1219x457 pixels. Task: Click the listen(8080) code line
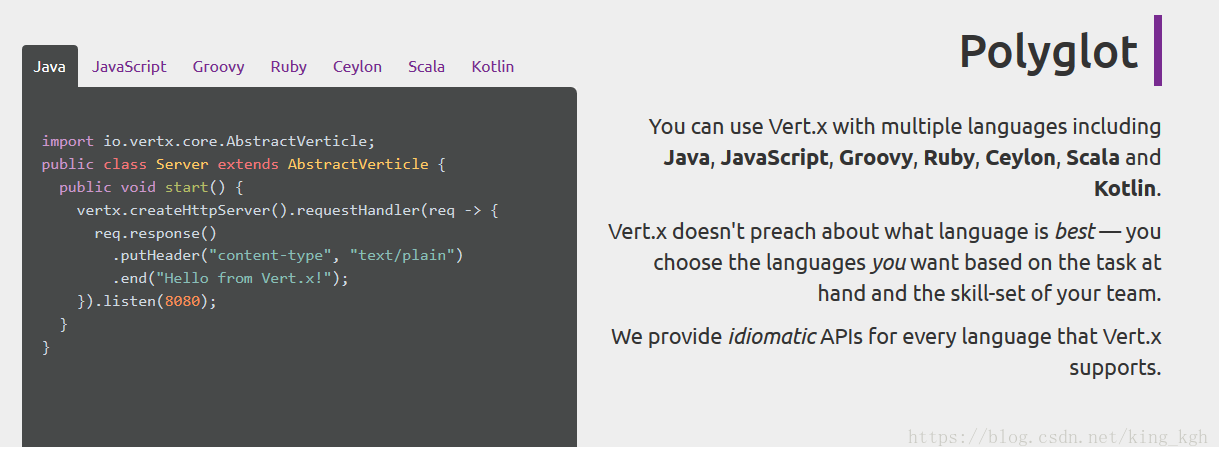click(147, 302)
